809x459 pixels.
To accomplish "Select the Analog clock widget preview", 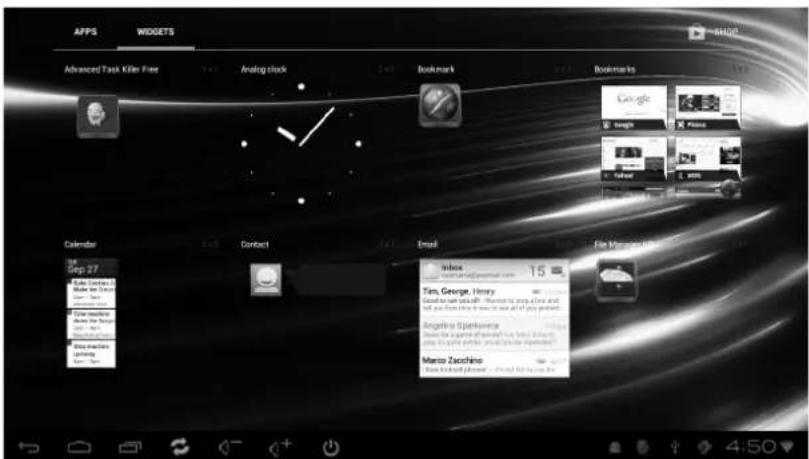I will pyautogui.click(x=301, y=144).
